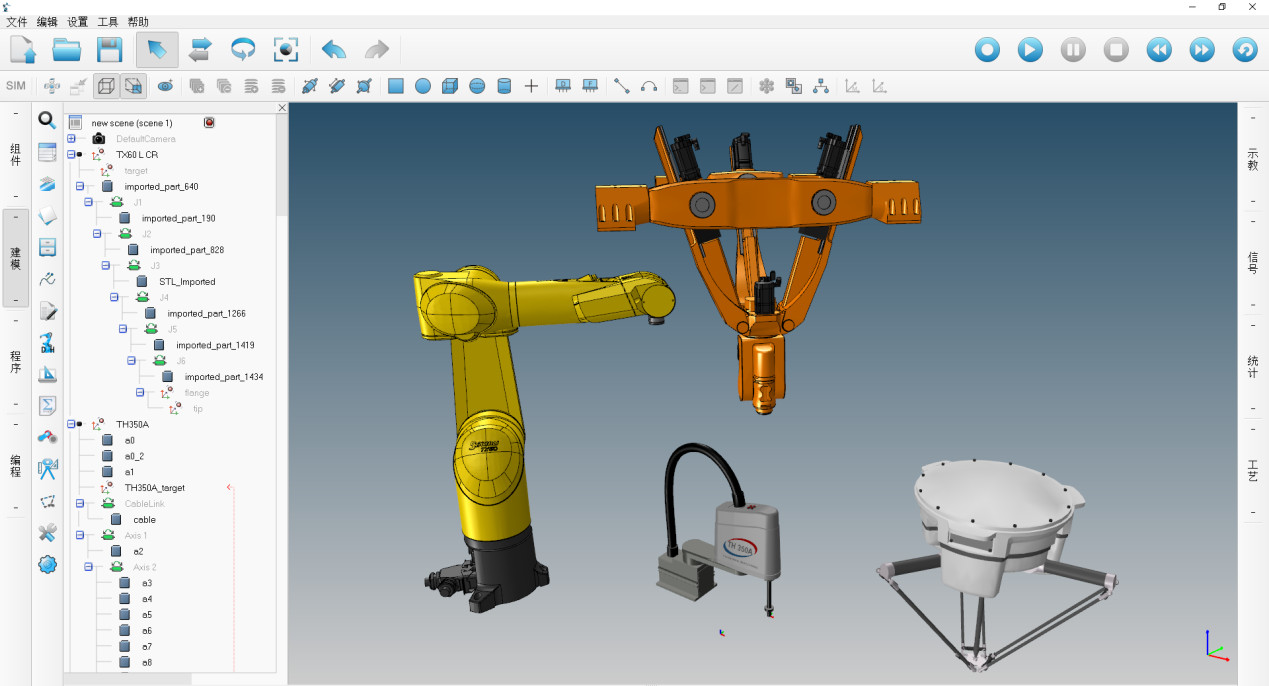
Task: Click the search magnifier sidebar icon
Action: tap(47, 121)
